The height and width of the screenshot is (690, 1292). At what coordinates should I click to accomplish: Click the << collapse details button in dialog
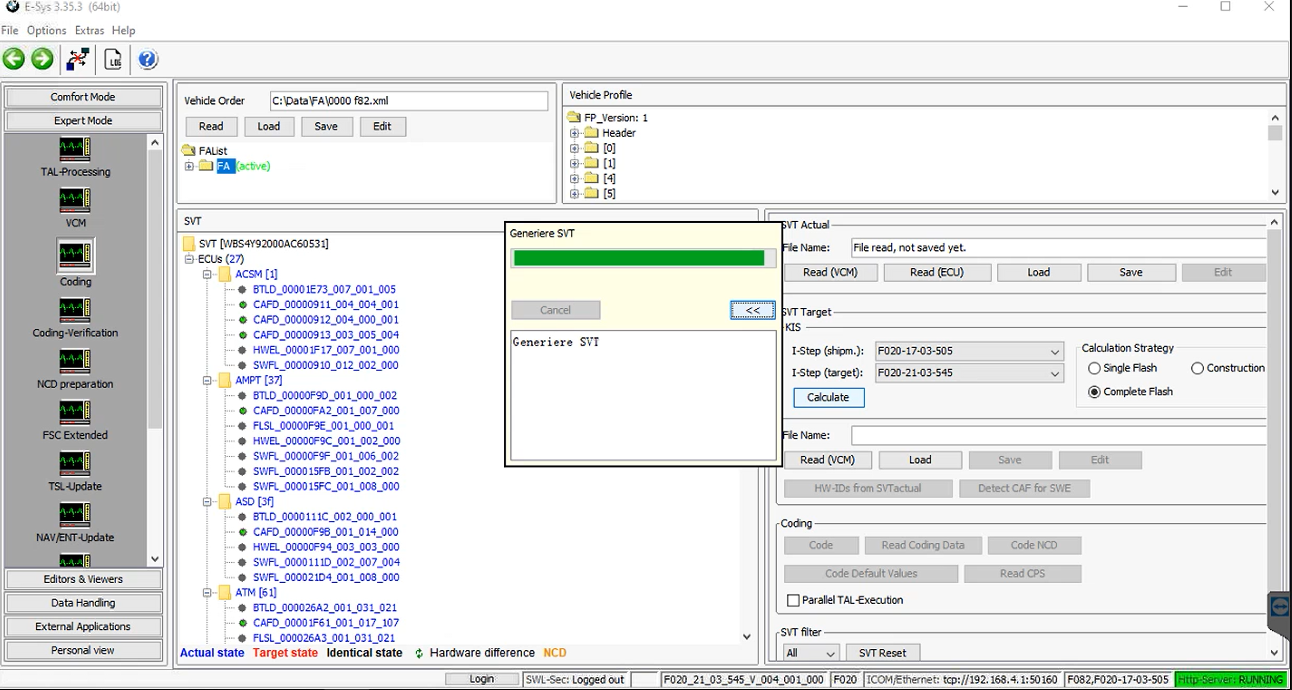point(752,310)
